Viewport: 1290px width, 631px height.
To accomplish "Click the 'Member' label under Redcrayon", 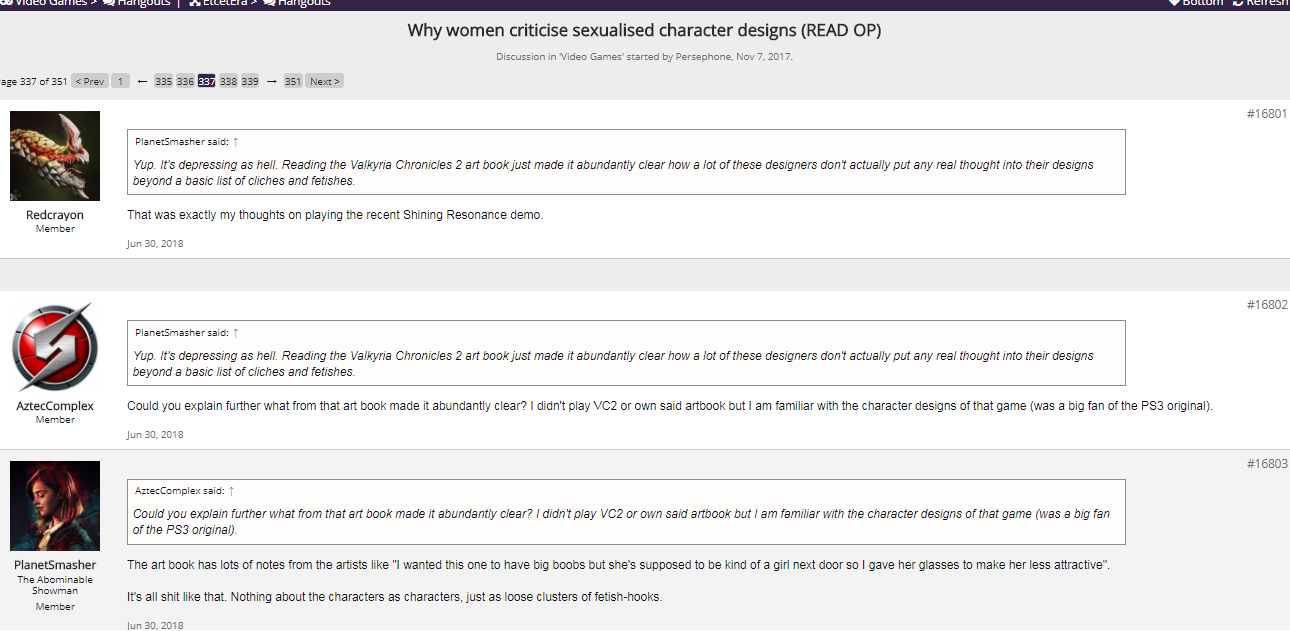I will pos(55,229).
